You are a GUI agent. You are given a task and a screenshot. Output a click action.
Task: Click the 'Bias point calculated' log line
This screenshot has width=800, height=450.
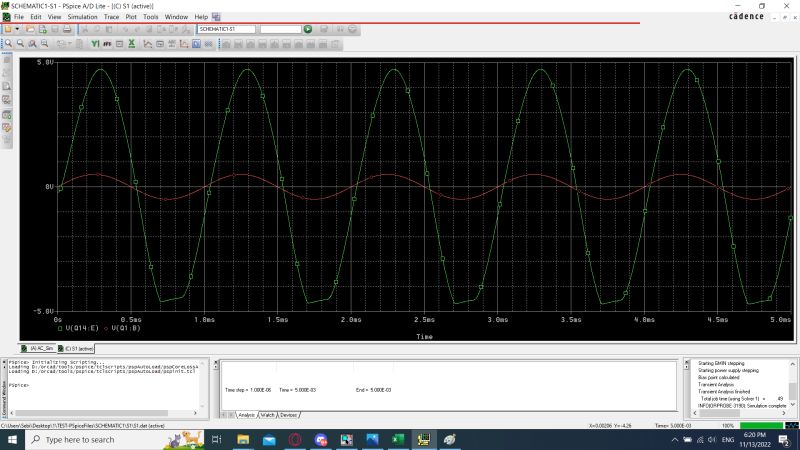tap(718, 377)
